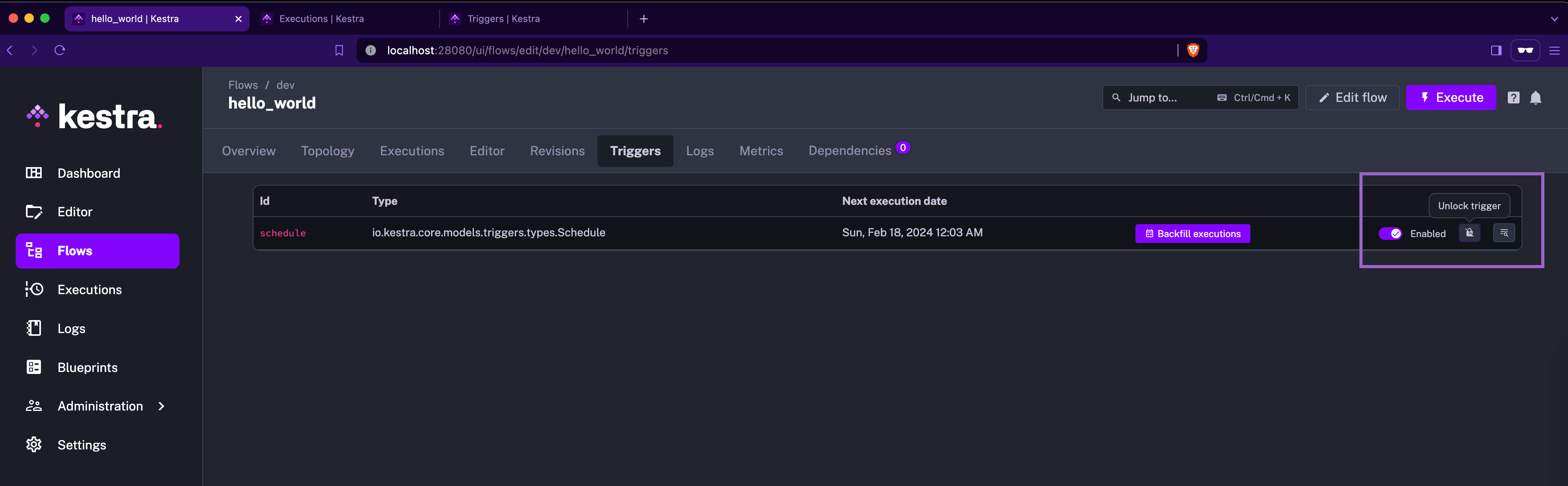Click the Backfill executions button
Viewport: 1568px width, 486px height.
1192,234
